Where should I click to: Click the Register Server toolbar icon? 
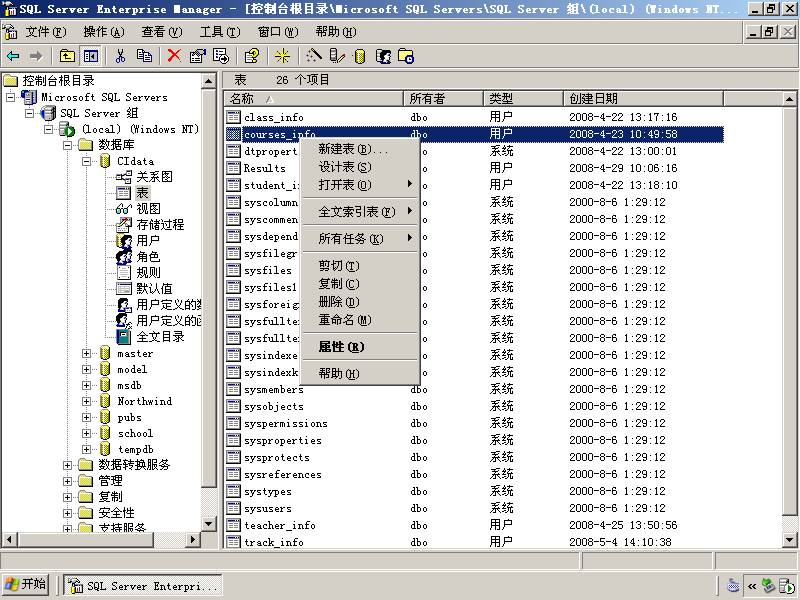337,56
